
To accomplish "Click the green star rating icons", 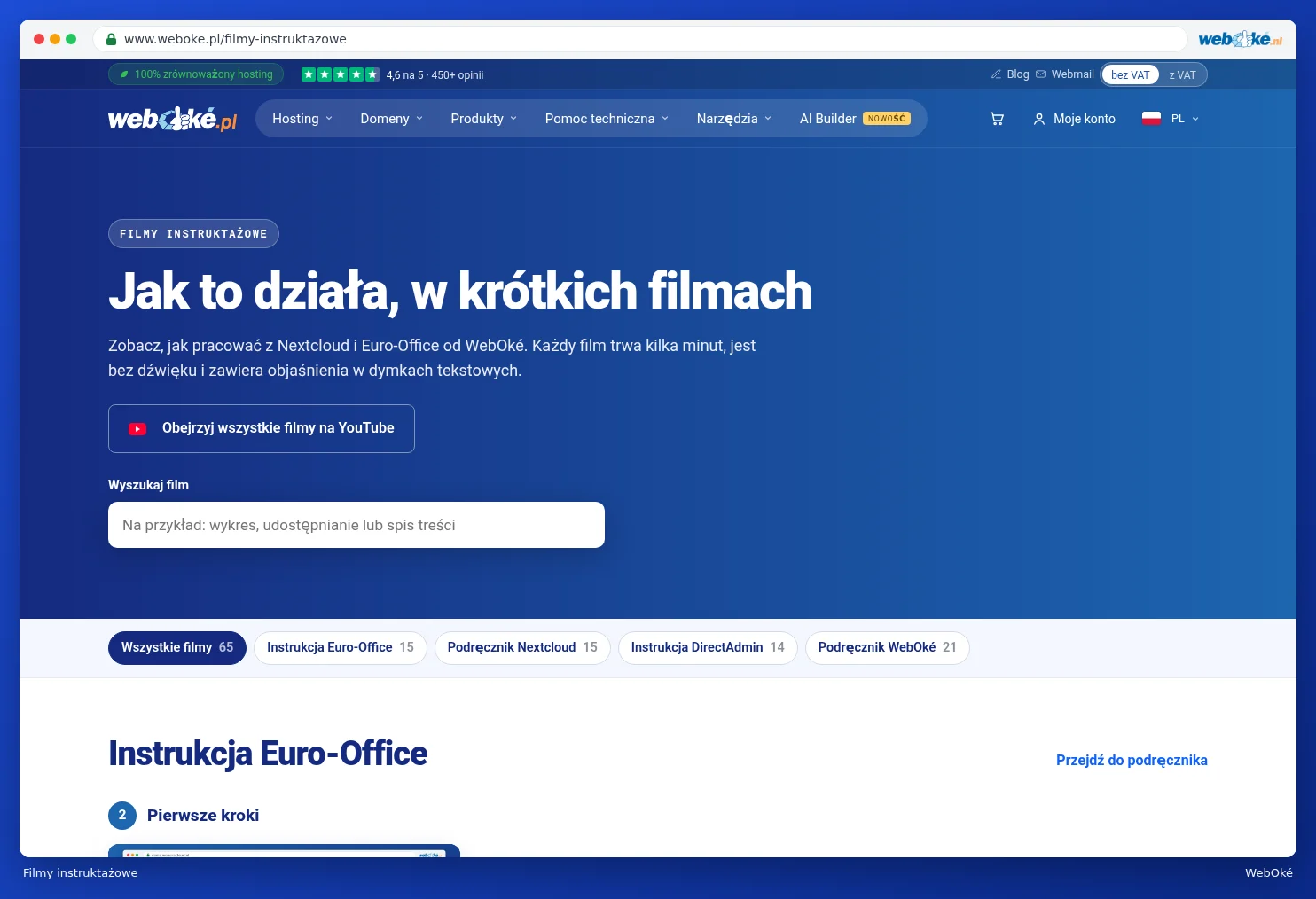I will pos(341,74).
